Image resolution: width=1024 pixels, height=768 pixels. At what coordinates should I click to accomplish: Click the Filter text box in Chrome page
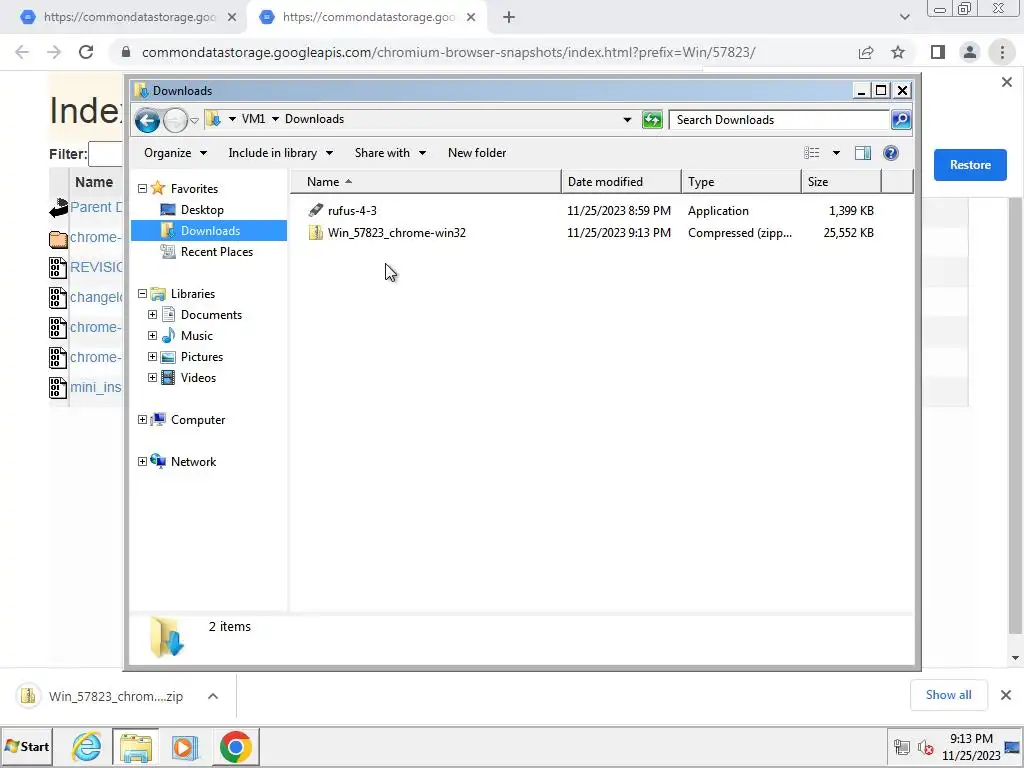(x=105, y=154)
